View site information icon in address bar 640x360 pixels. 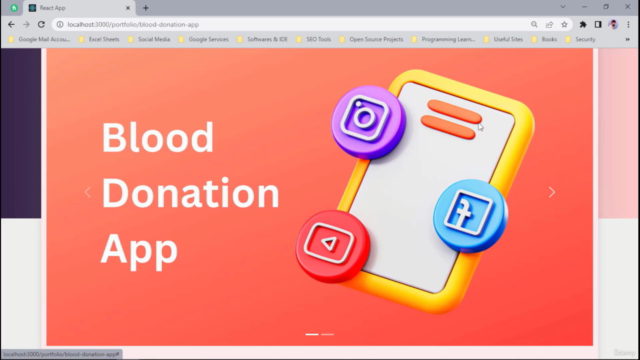pyautogui.click(x=60, y=24)
